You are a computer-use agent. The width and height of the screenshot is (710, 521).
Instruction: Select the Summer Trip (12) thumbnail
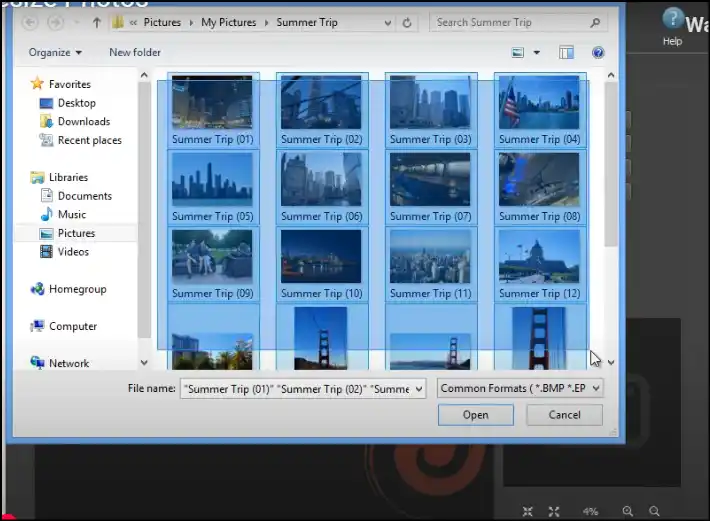click(540, 264)
